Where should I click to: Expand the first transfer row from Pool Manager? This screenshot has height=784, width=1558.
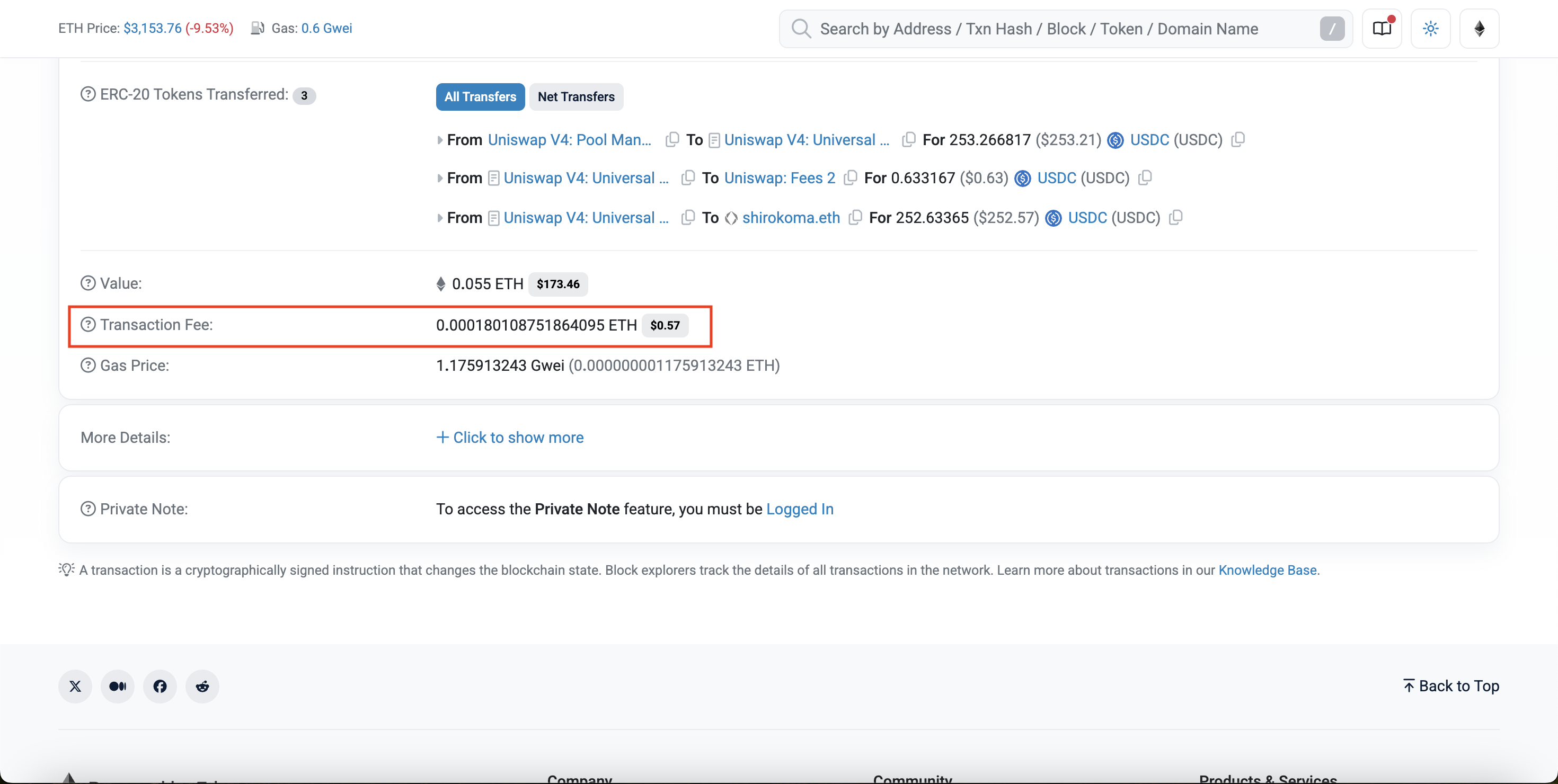pos(440,140)
